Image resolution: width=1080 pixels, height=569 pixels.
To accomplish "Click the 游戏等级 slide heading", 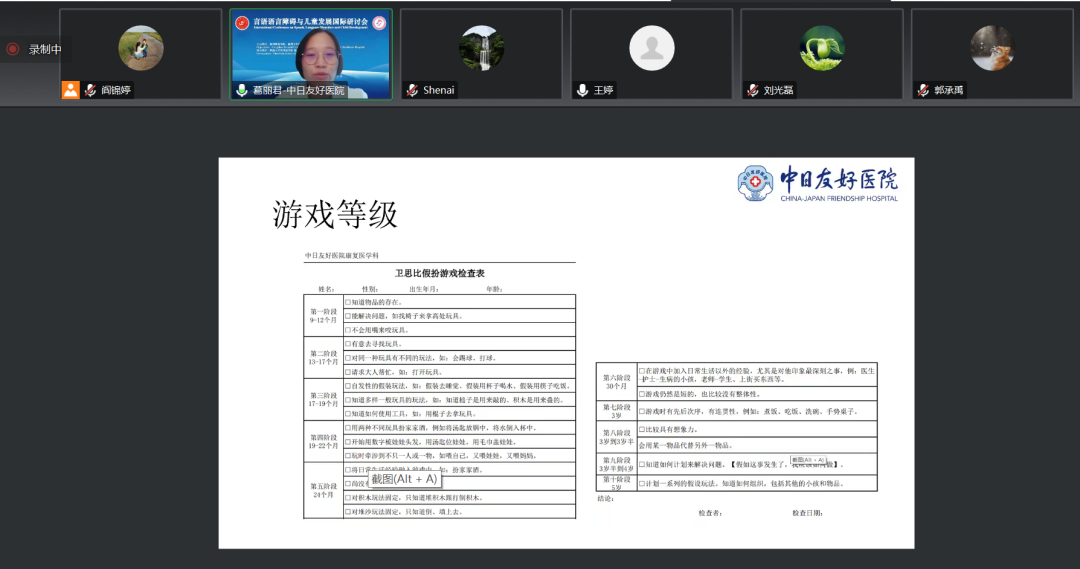I will [x=335, y=214].
